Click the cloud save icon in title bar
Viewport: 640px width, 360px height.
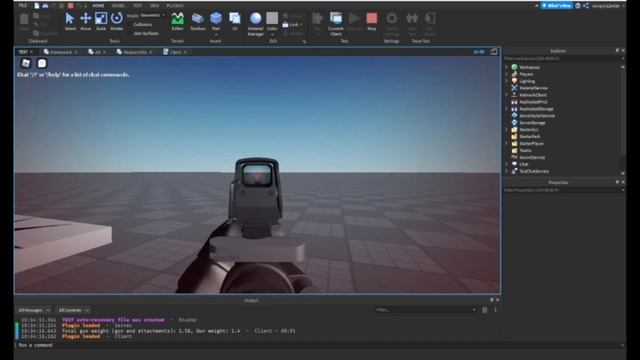45,6
